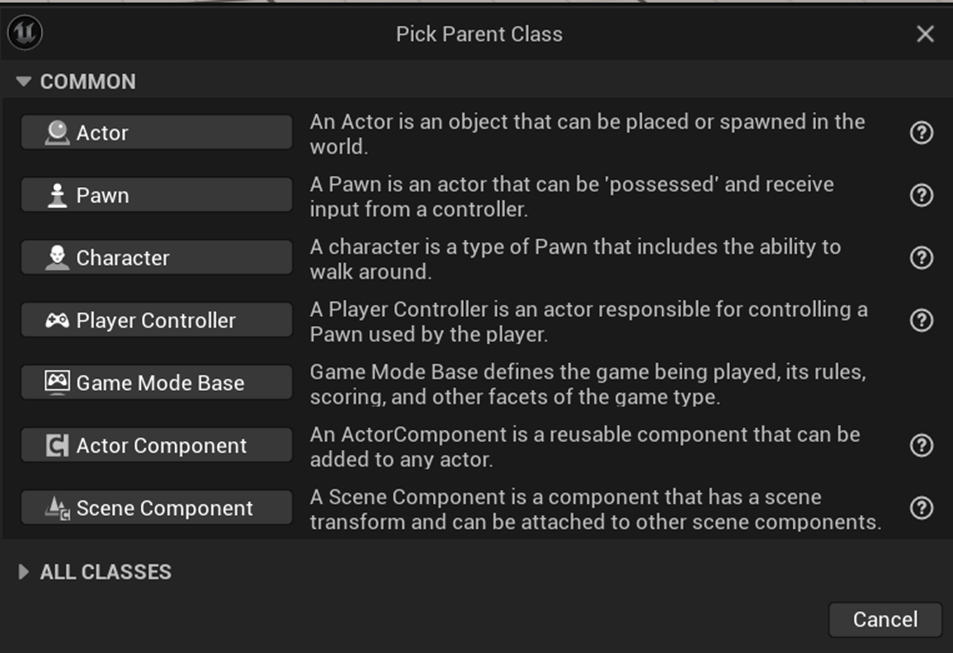Select Scene Component parent class
953x653 pixels.
tap(157, 508)
